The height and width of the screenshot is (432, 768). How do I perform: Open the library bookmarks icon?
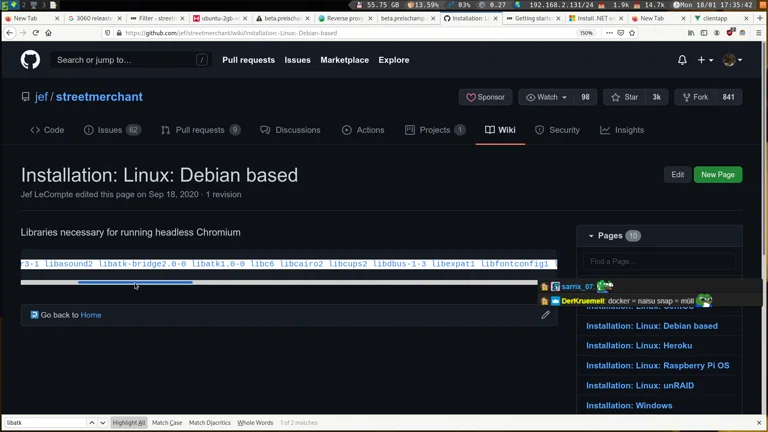691,33
